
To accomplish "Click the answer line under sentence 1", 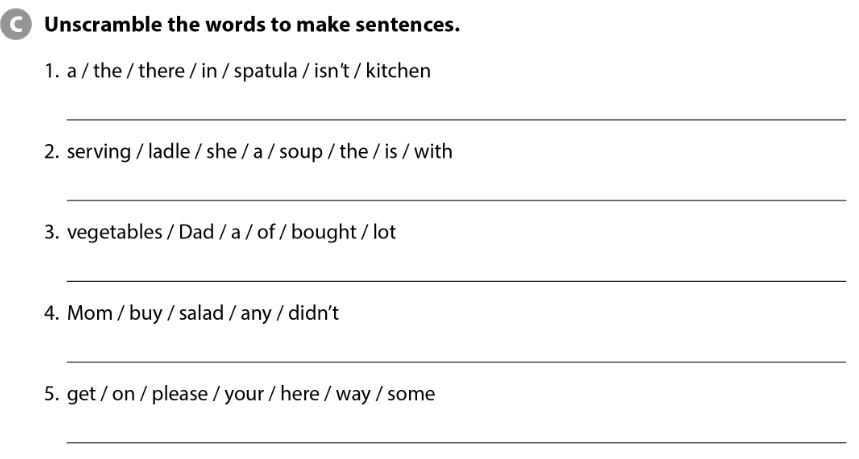I will [455, 118].
